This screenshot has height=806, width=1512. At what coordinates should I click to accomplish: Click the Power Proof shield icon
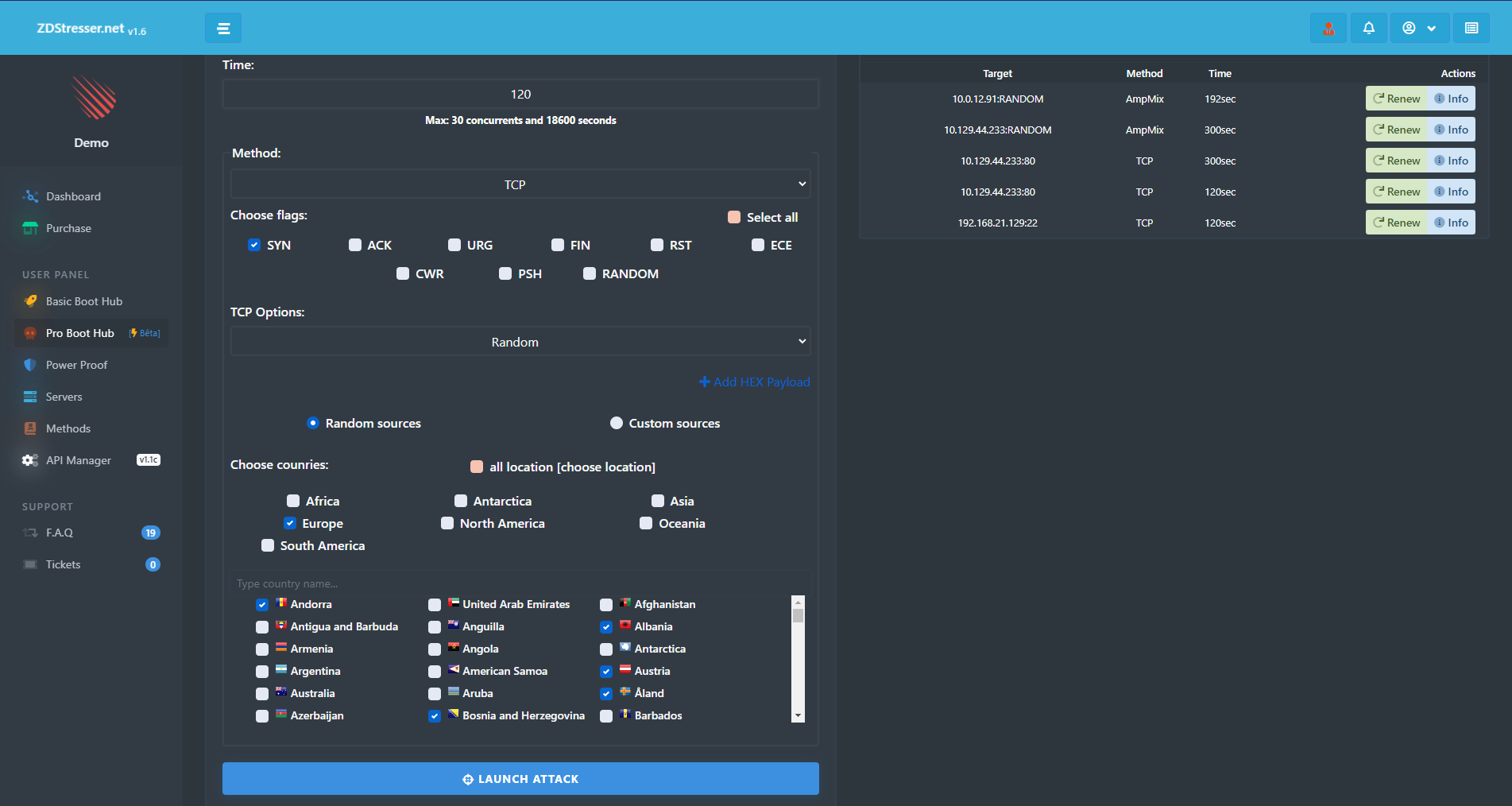pyautogui.click(x=30, y=365)
